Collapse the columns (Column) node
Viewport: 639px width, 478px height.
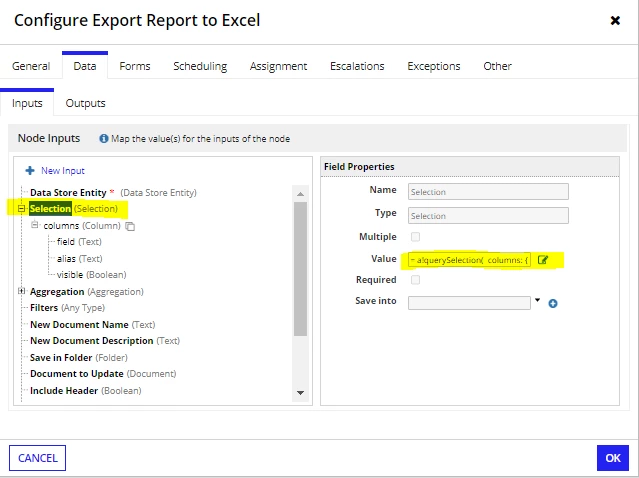pos(35,225)
